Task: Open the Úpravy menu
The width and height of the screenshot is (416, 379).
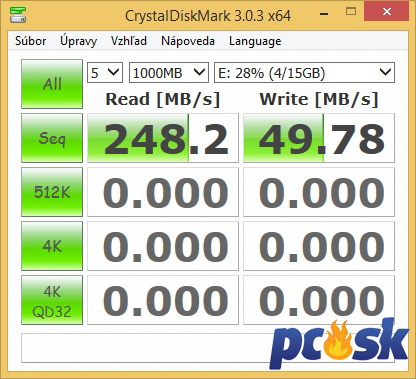Action: point(78,41)
